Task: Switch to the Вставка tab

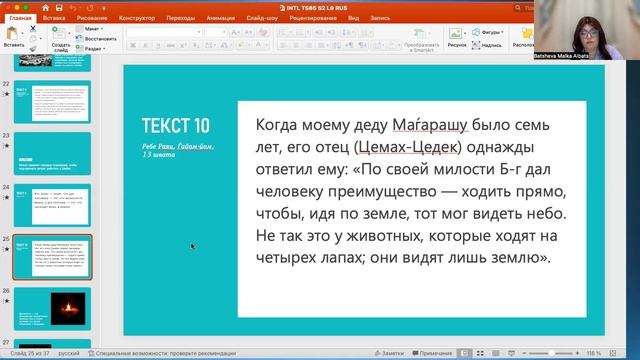Action: 54,18
